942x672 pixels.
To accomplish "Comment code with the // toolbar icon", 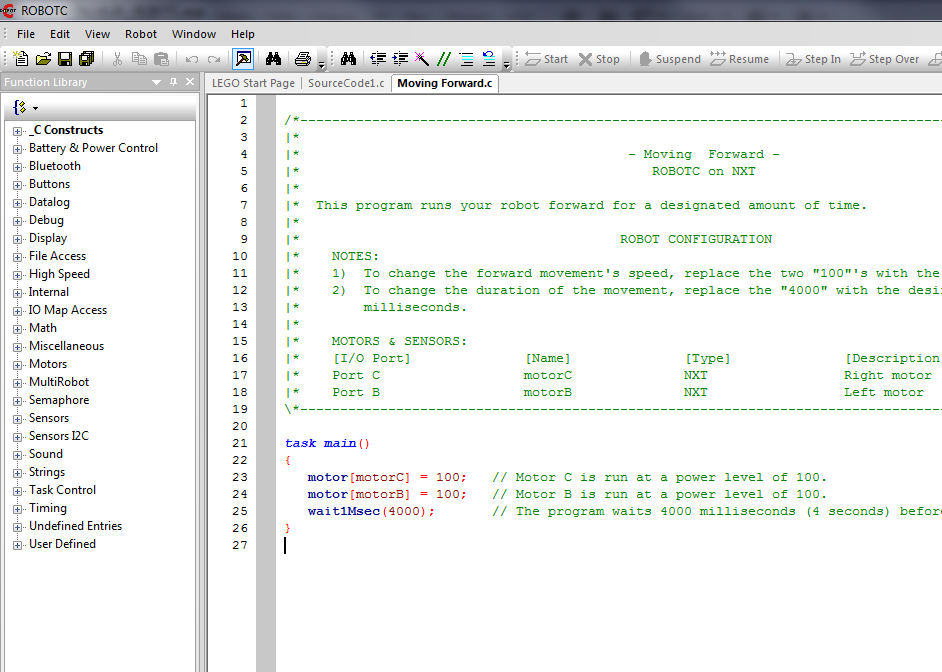I will coord(446,59).
